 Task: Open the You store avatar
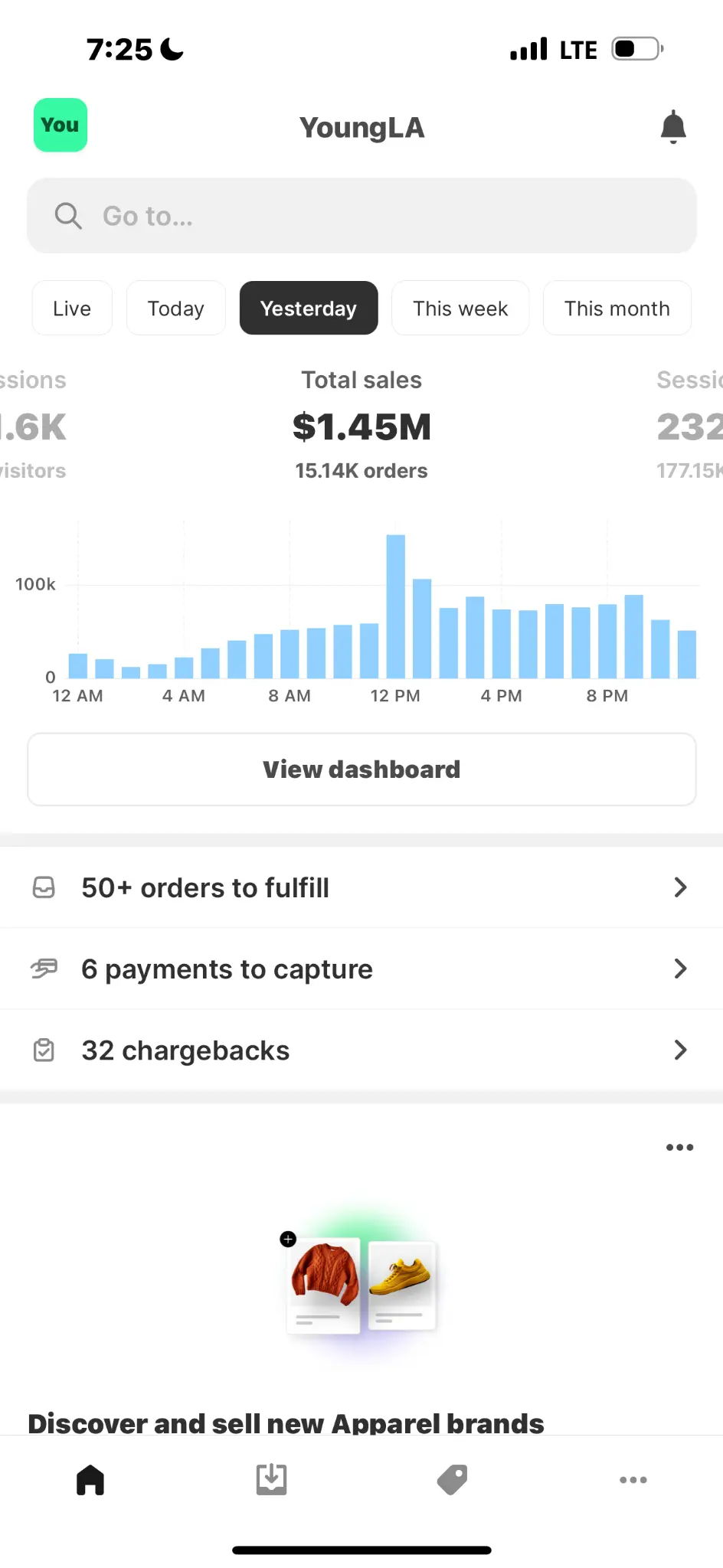(61, 125)
